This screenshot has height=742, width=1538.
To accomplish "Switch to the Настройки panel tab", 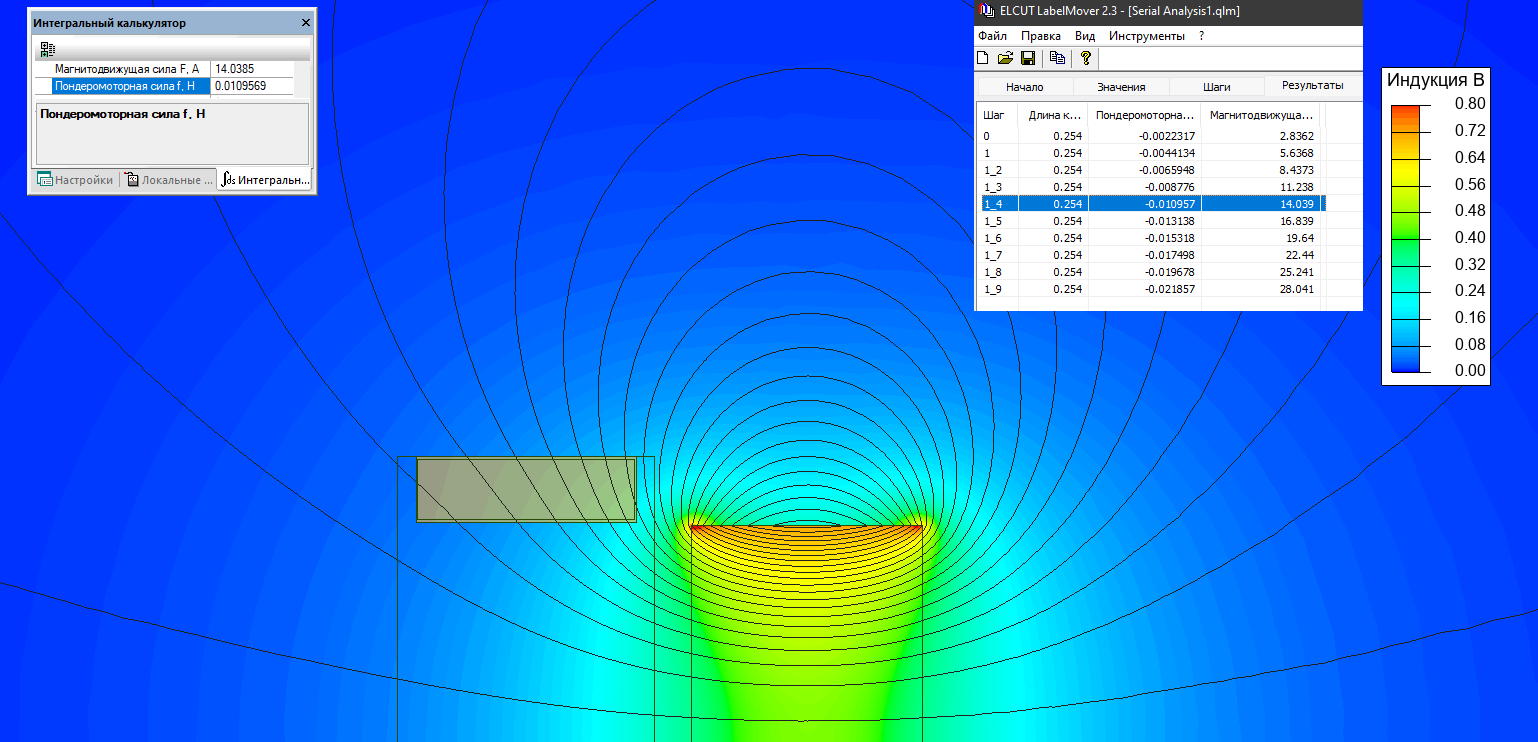I will point(75,180).
